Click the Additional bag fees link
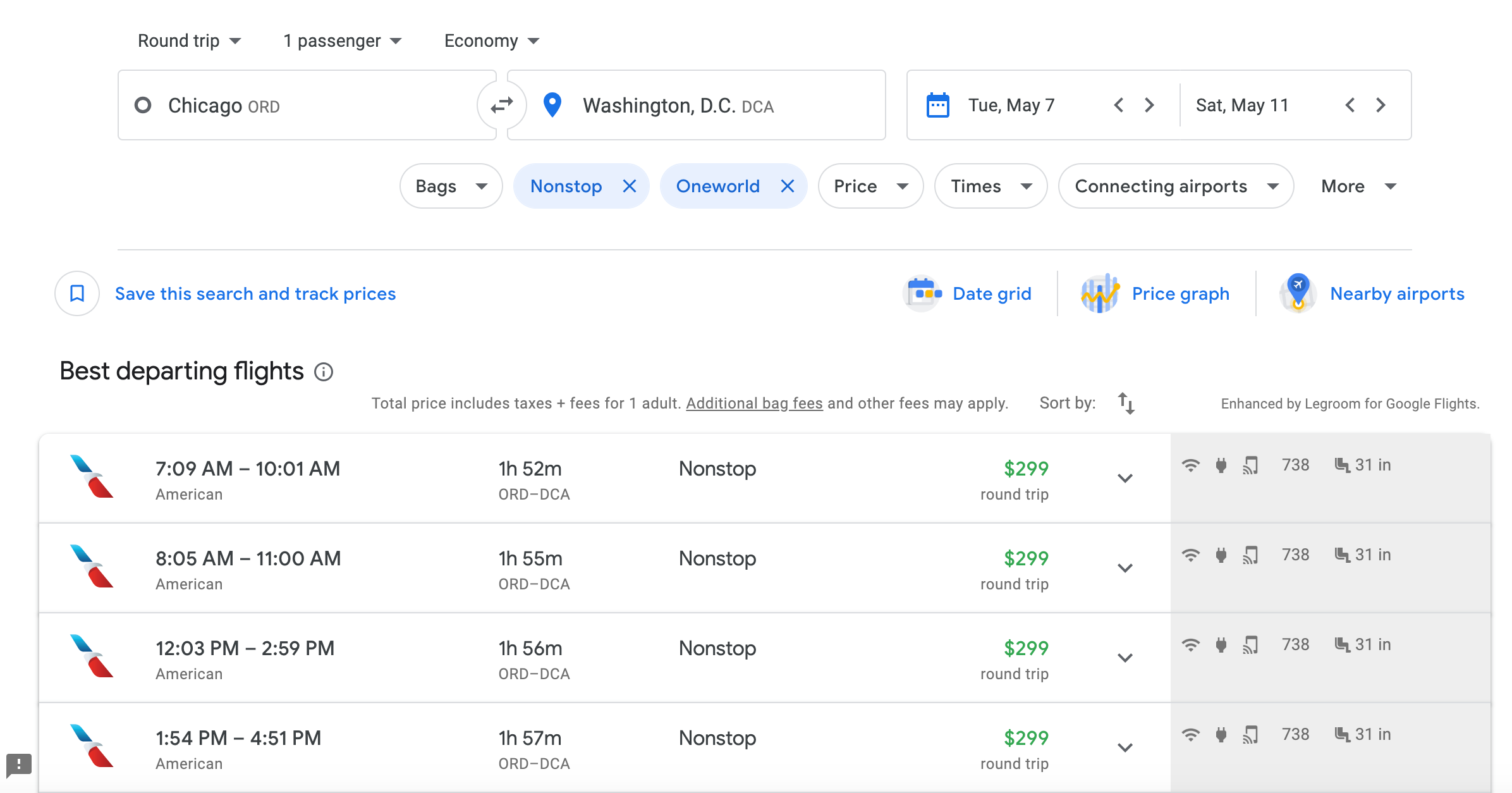The width and height of the screenshot is (1512, 793). pyautogui.click(x=754, y=403)
